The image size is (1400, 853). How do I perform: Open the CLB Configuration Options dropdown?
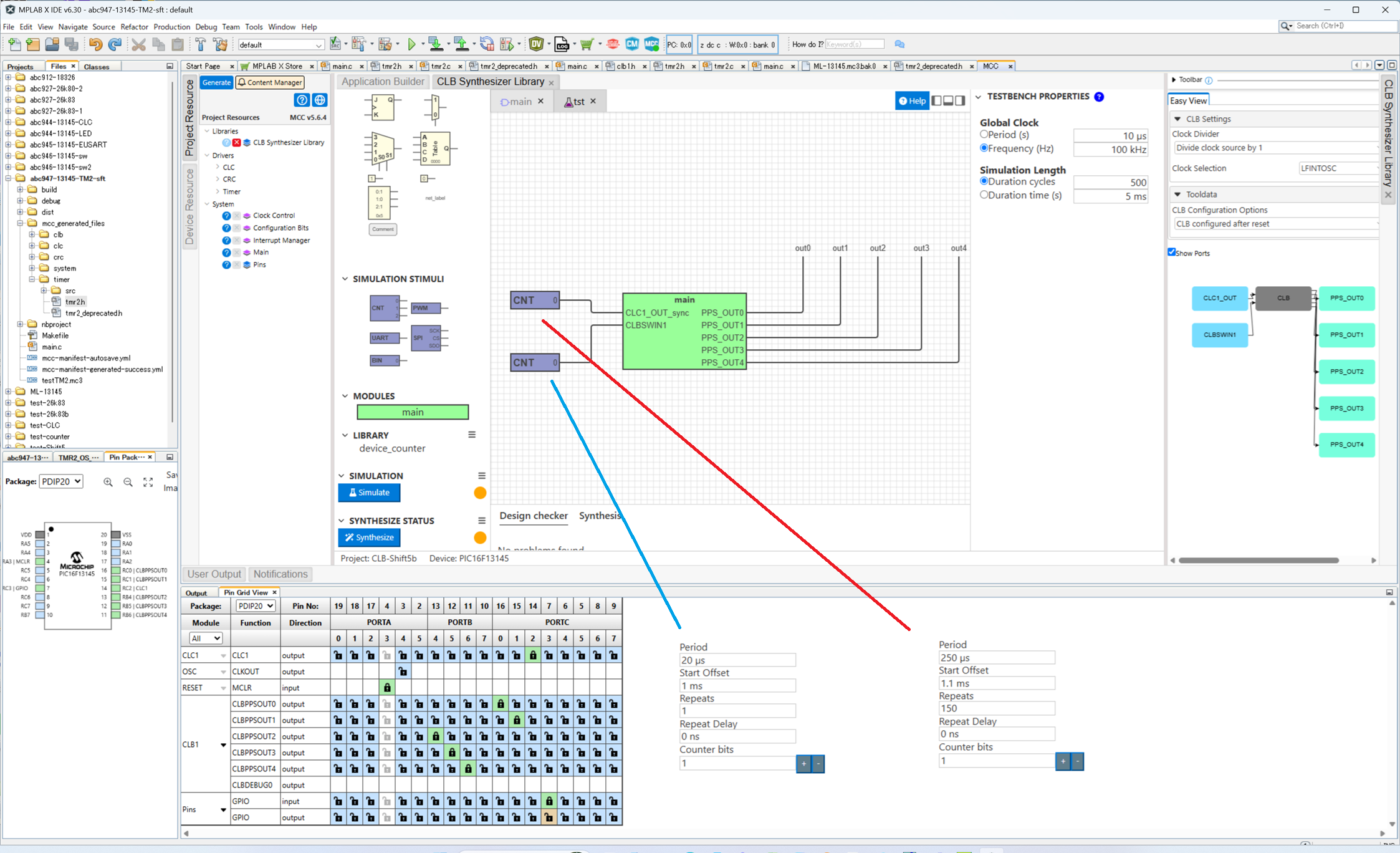(1275, 224)
